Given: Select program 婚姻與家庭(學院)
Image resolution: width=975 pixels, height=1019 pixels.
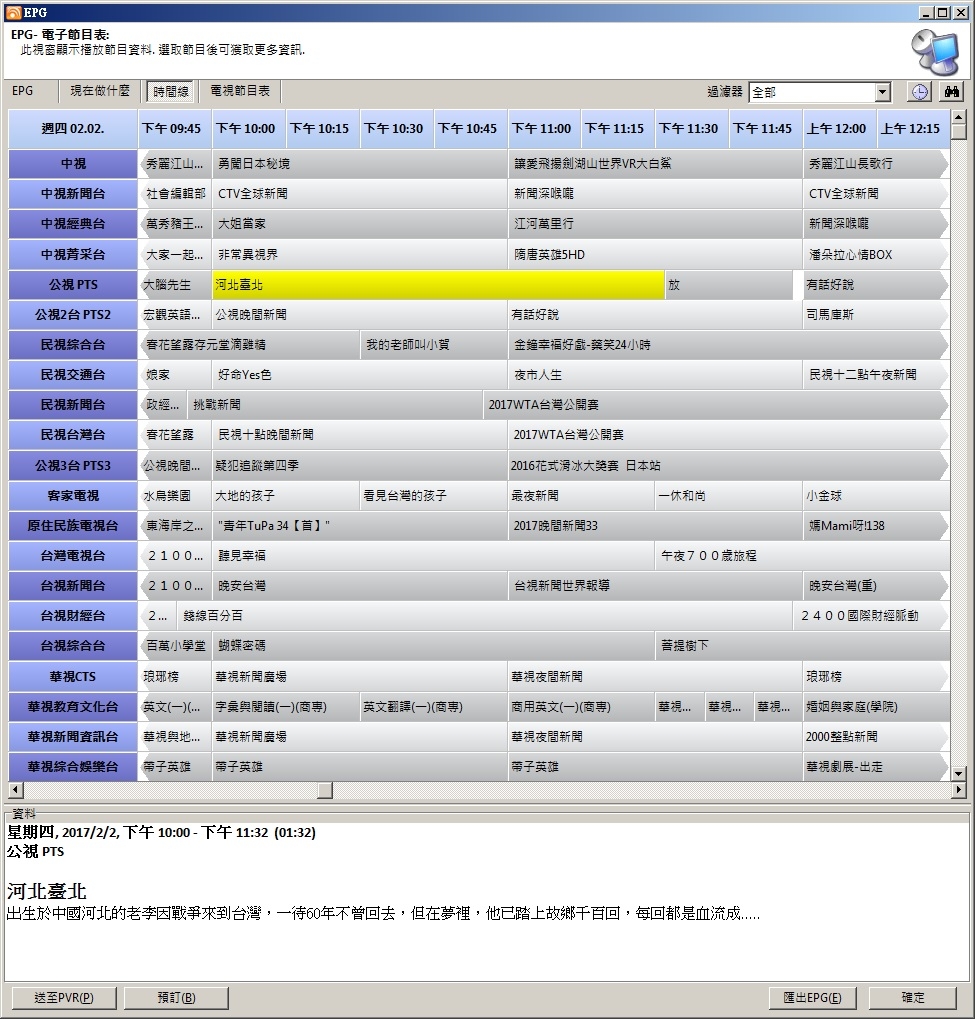Looking at the screenshot, I should 876,706.
